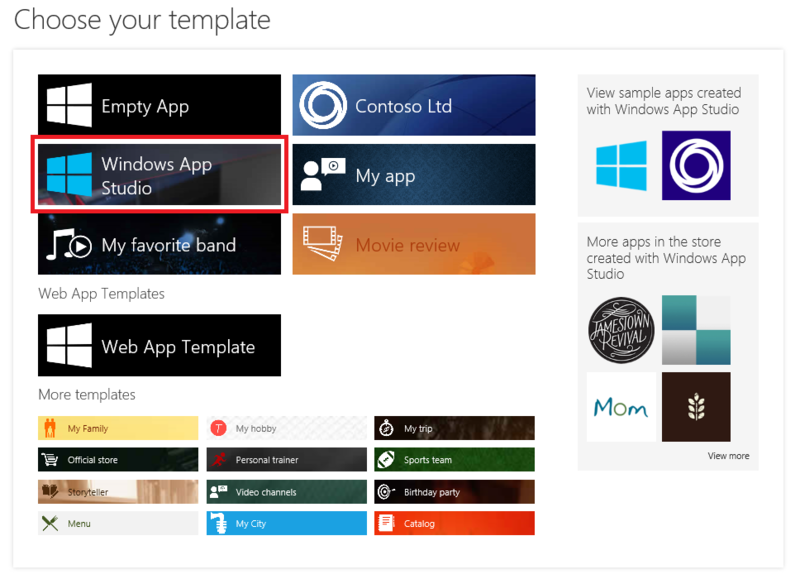800x579 pixels.
Task: Click the Windows logo sample app icon
Action: (x=621, y=168)
